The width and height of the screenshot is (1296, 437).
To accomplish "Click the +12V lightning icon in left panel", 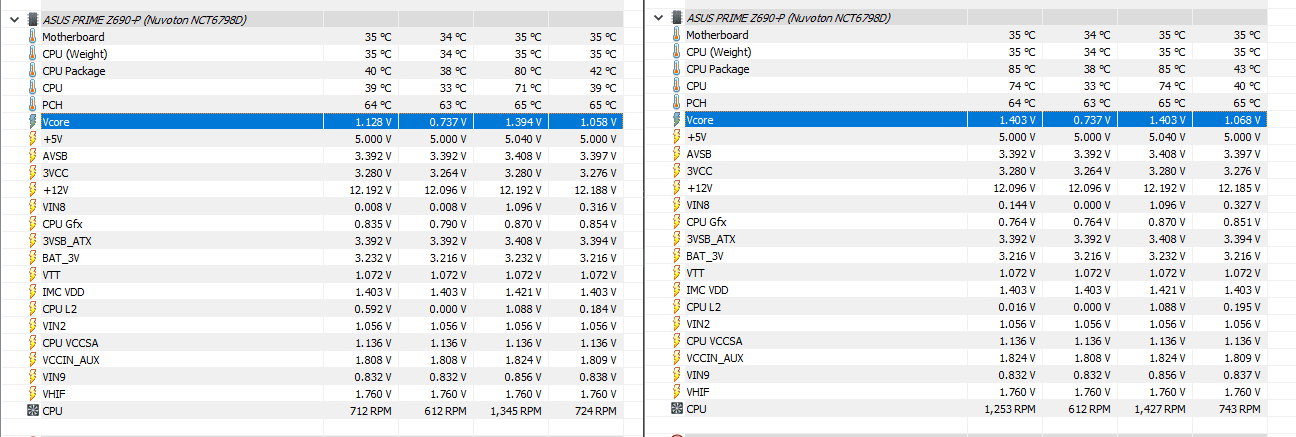I will [33, 189].
